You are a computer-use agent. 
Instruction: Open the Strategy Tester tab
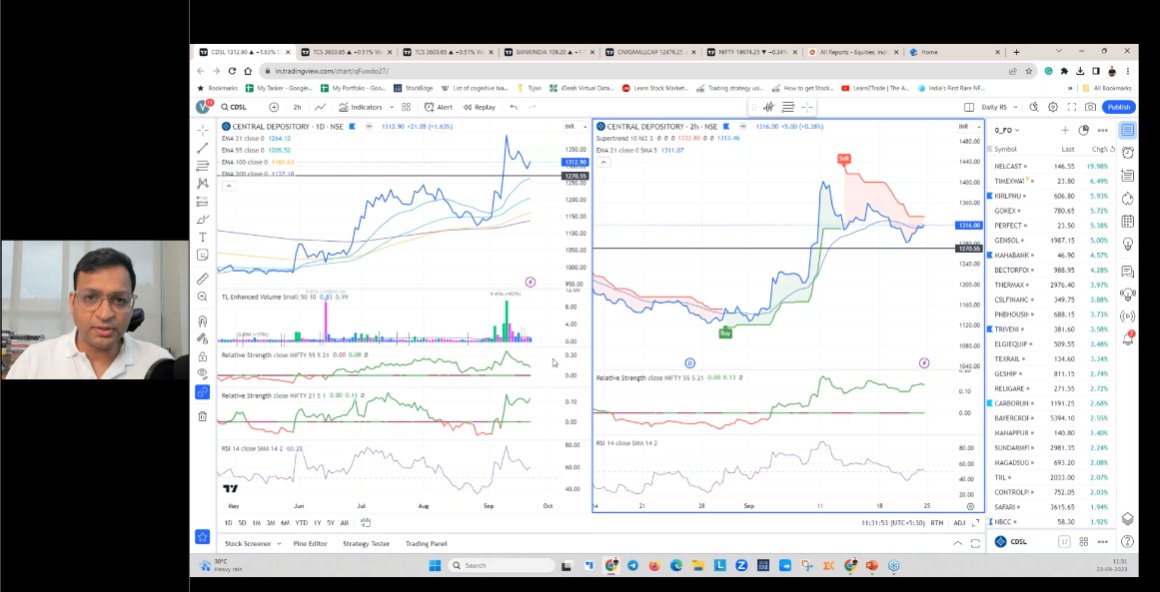pyautogui.click(x=366, y=544)
